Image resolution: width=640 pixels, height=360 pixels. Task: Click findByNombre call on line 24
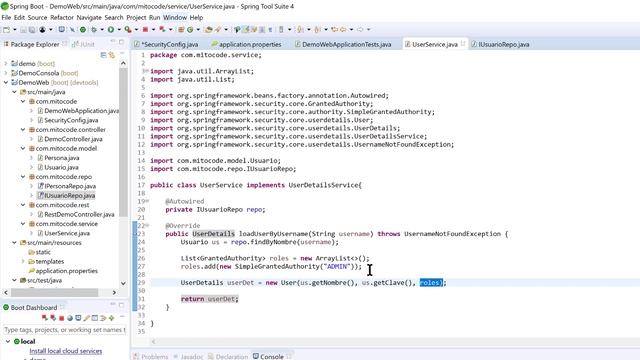[273, 242]
